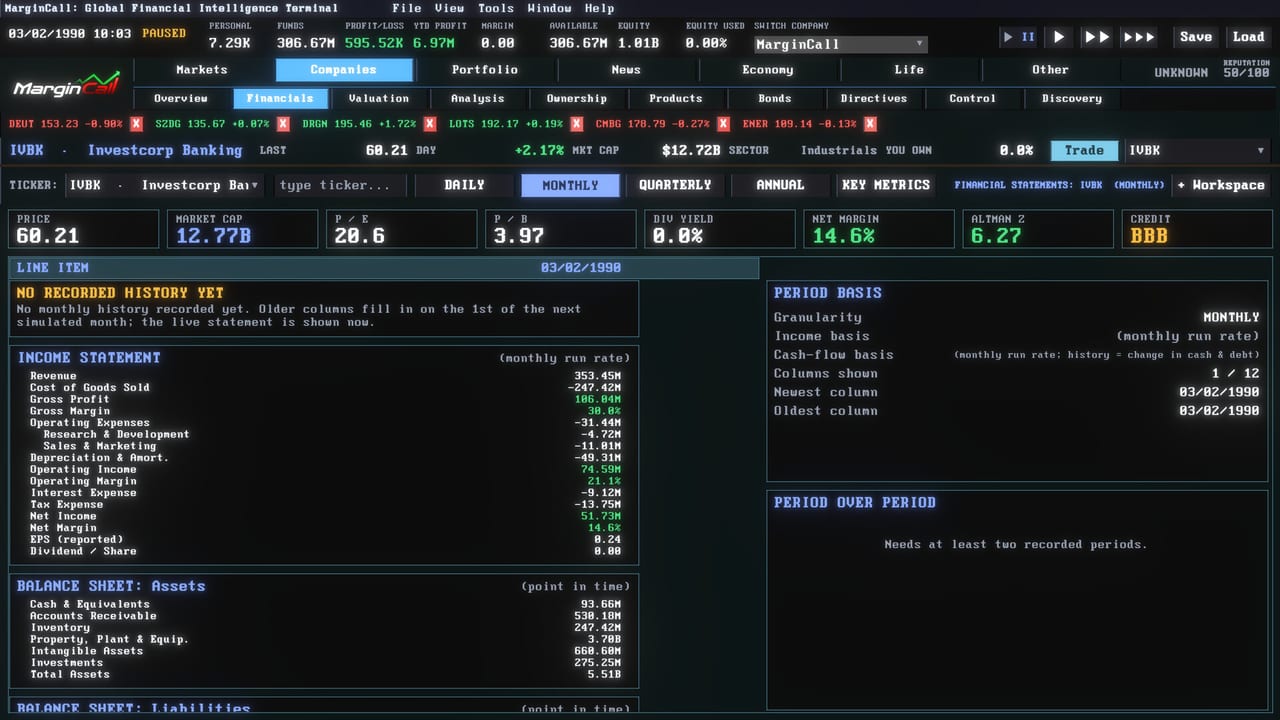The image size is (1280, 720).
Task: Open the Switch Company MarginCall dropdown
Action: pyautogui.click(x=840, y=44)
